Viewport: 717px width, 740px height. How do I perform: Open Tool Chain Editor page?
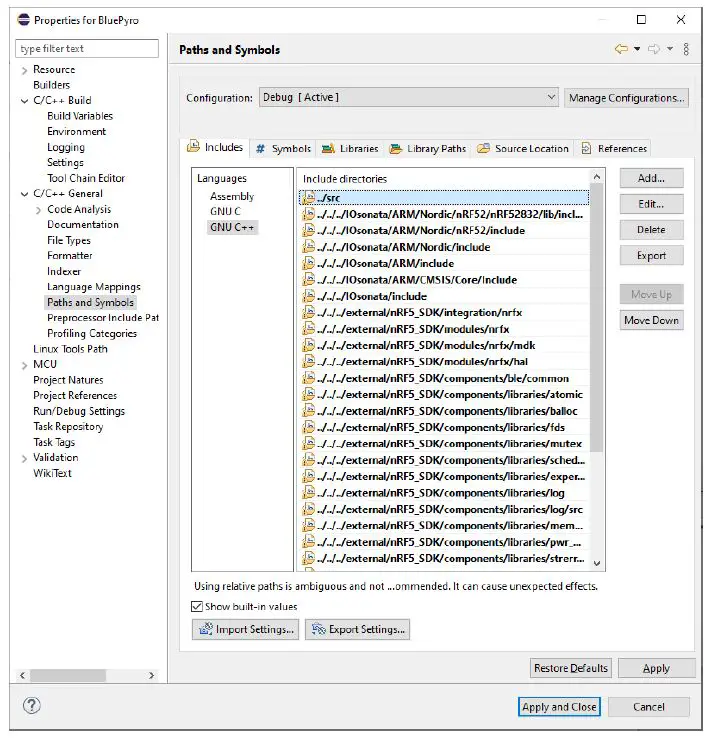pyautogui.click(x=86, y=178)
